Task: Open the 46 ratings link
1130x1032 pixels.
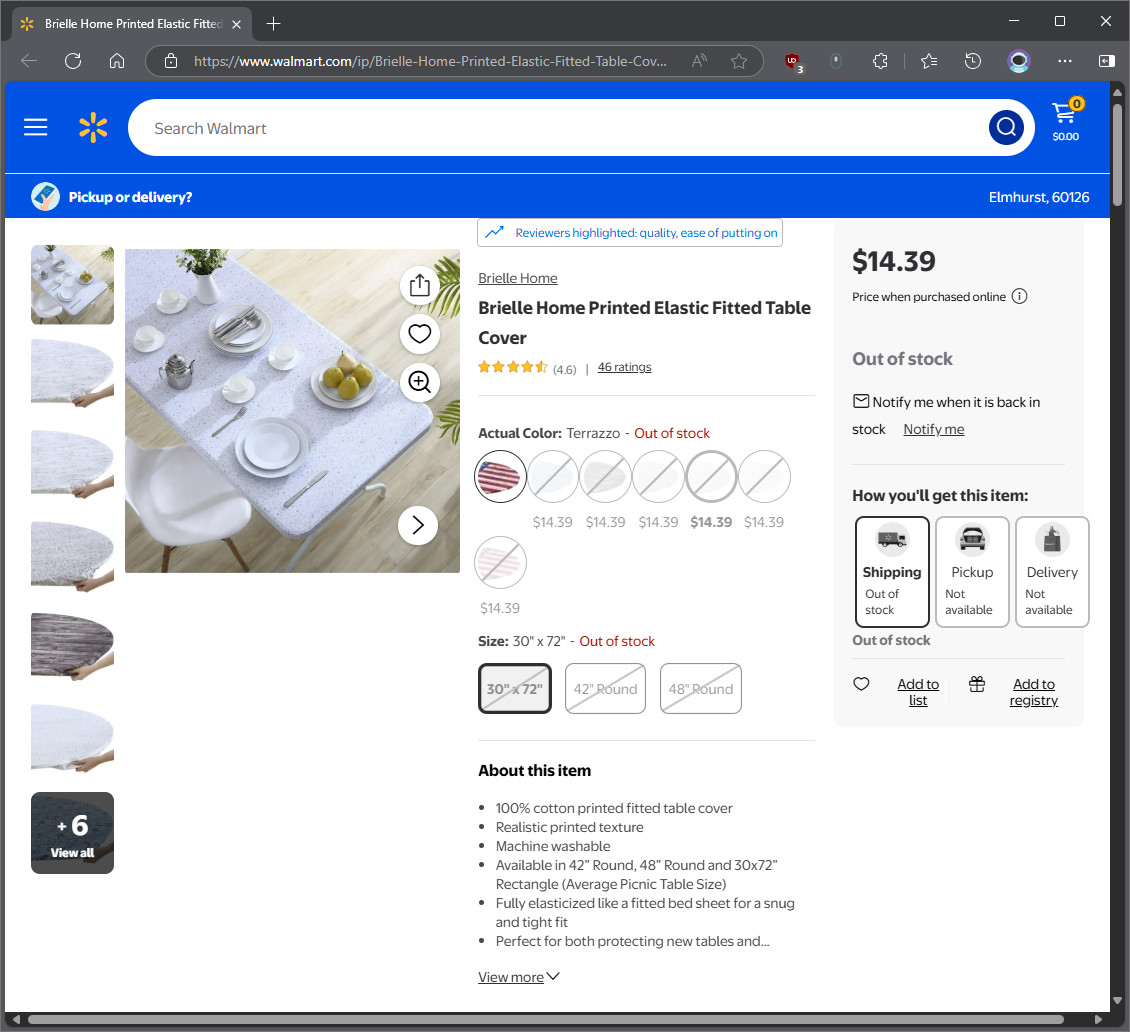Action: [x=624, y=367]
